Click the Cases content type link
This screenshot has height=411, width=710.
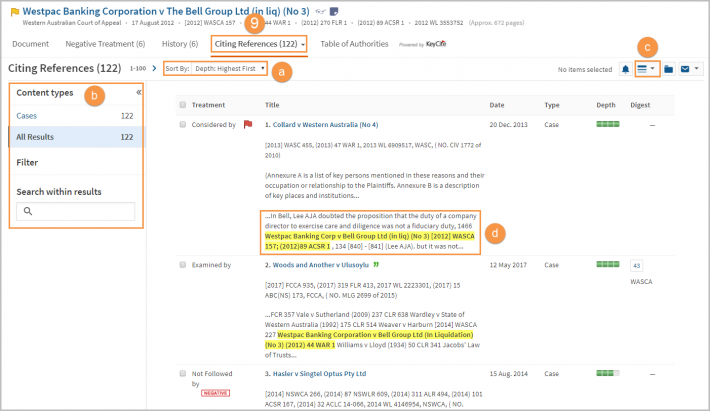(x=26, y=116)
